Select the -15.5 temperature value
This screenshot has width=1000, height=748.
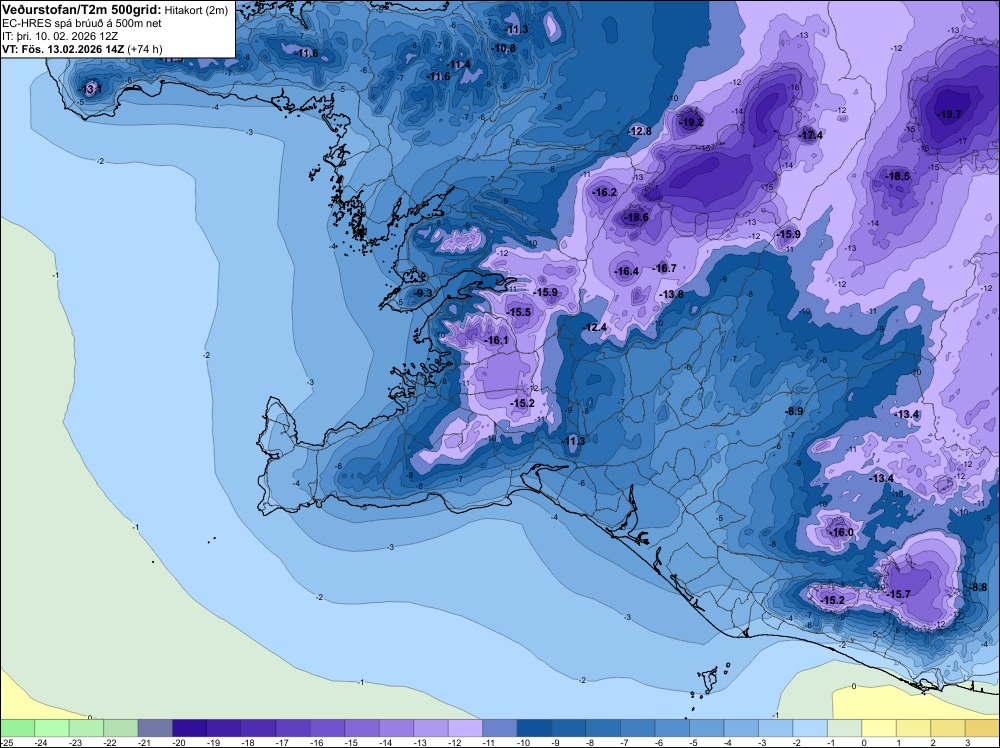(519, 312)
